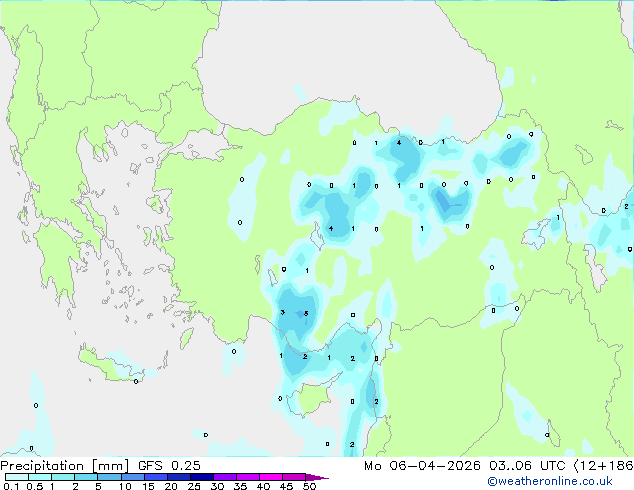Select the 45–50 mm legend swatch
Viewport: 634px width, 490px height.
click(x=294, y=477)
